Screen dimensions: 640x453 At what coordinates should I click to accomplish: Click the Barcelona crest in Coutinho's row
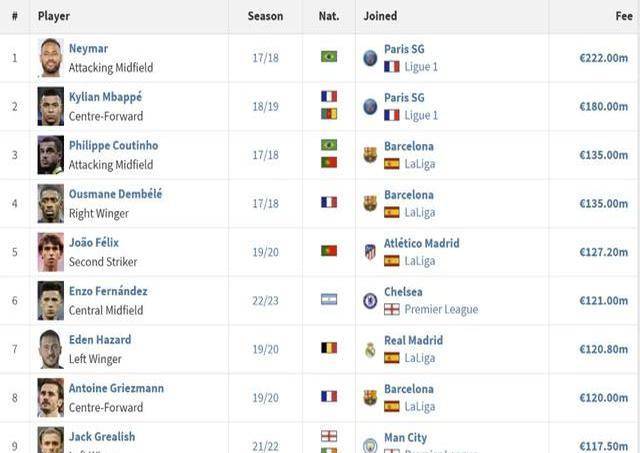click(x=370, y=155)
